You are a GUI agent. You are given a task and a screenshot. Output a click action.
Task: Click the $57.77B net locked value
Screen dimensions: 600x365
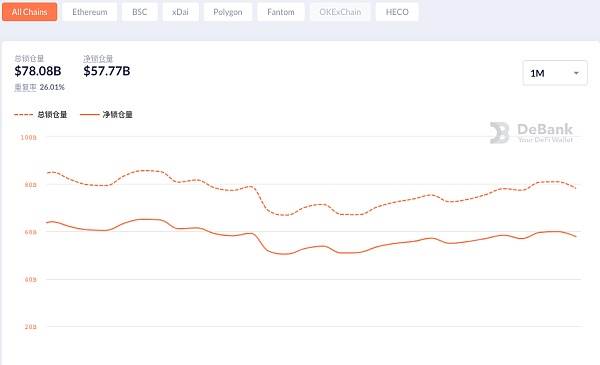coord(107,71)
